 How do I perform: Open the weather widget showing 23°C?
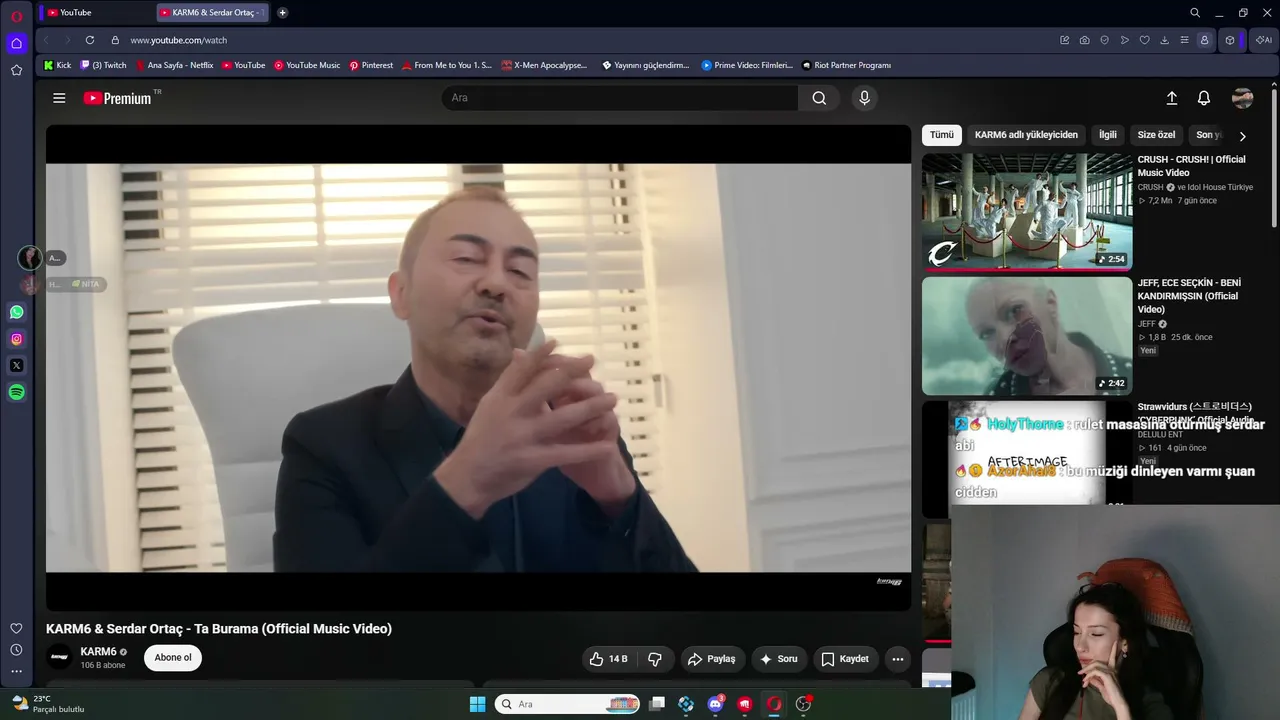pos(47,704)
